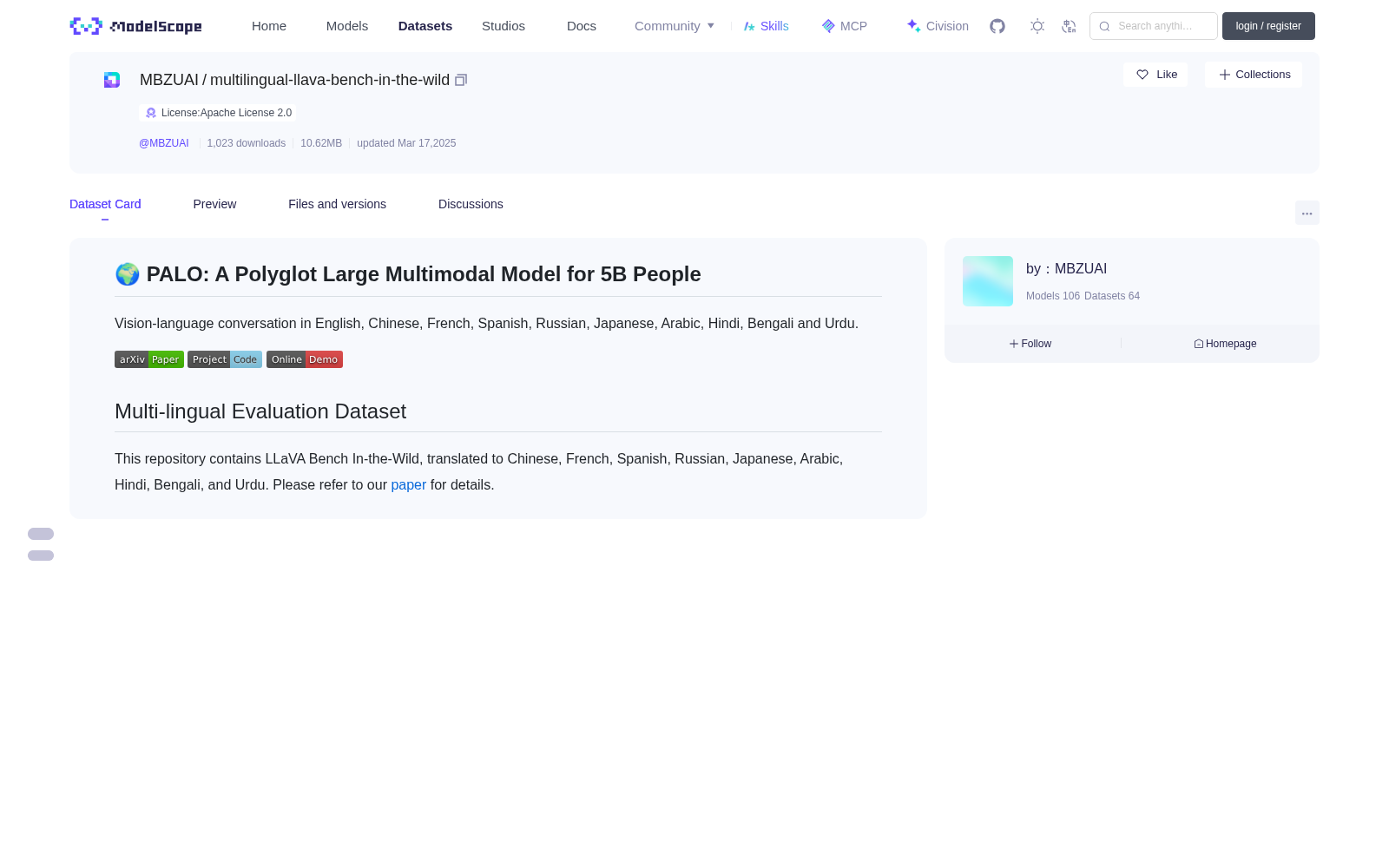Open the Discussions tab
Image resolution: width=1389 pixels, height=868 pixels.
pos(471,204)
